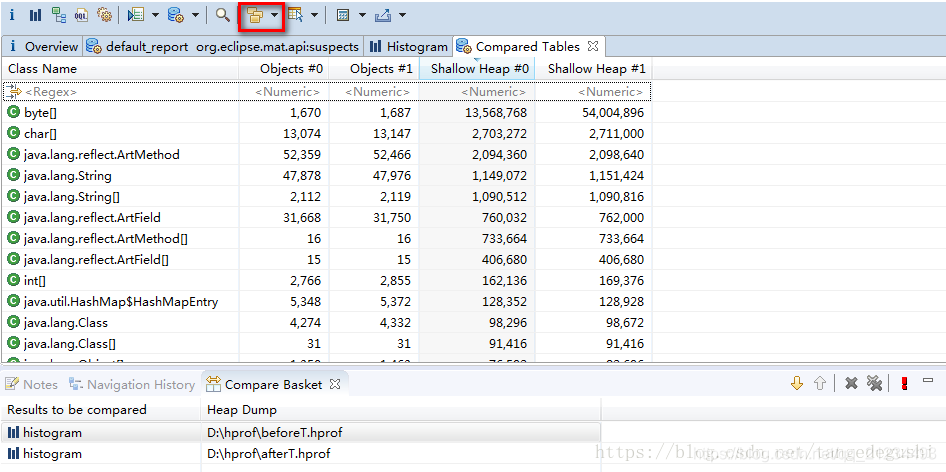
Task: Select the java.lang.String[] row
Action: pyautogui.click(x=327, y=197)
